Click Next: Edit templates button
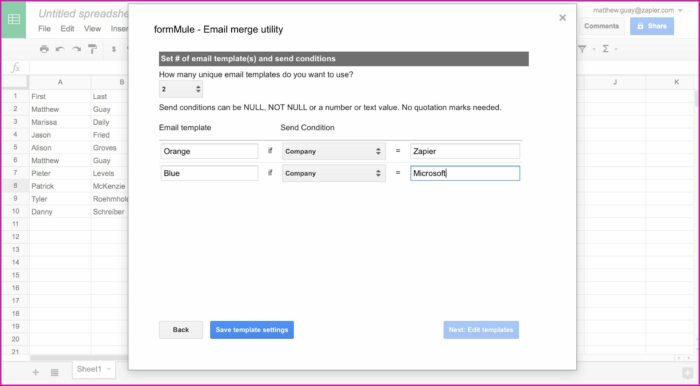 [481, 330]
